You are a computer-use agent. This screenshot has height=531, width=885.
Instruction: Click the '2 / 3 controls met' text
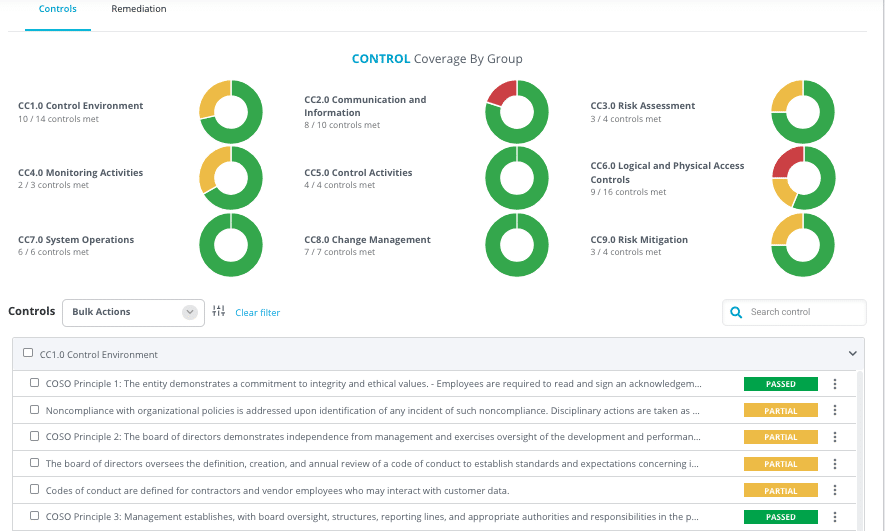(x=54, y=185)
